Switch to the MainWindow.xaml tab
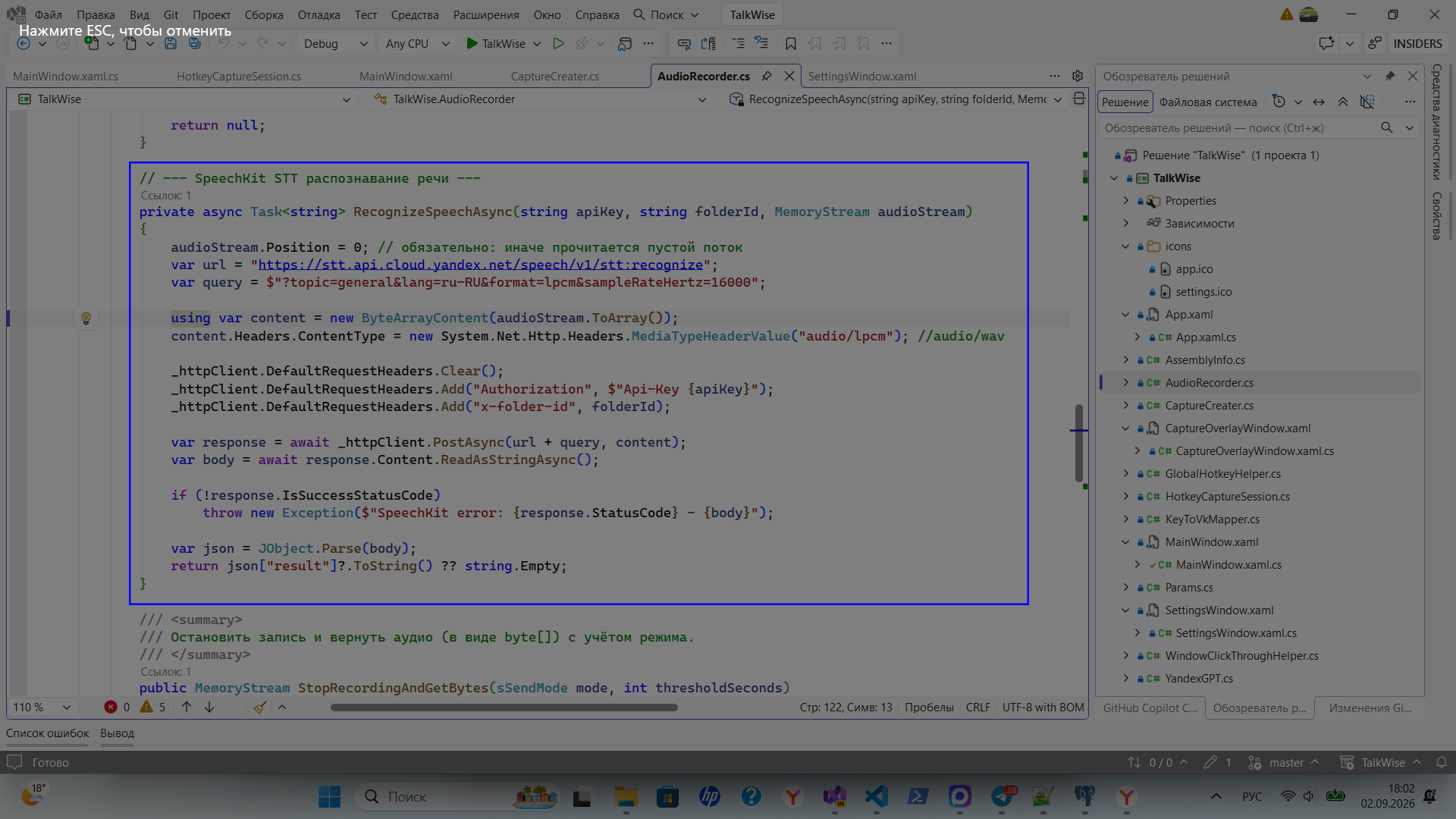The height and width of the screenshot is (819, 1456). (406, 76)
